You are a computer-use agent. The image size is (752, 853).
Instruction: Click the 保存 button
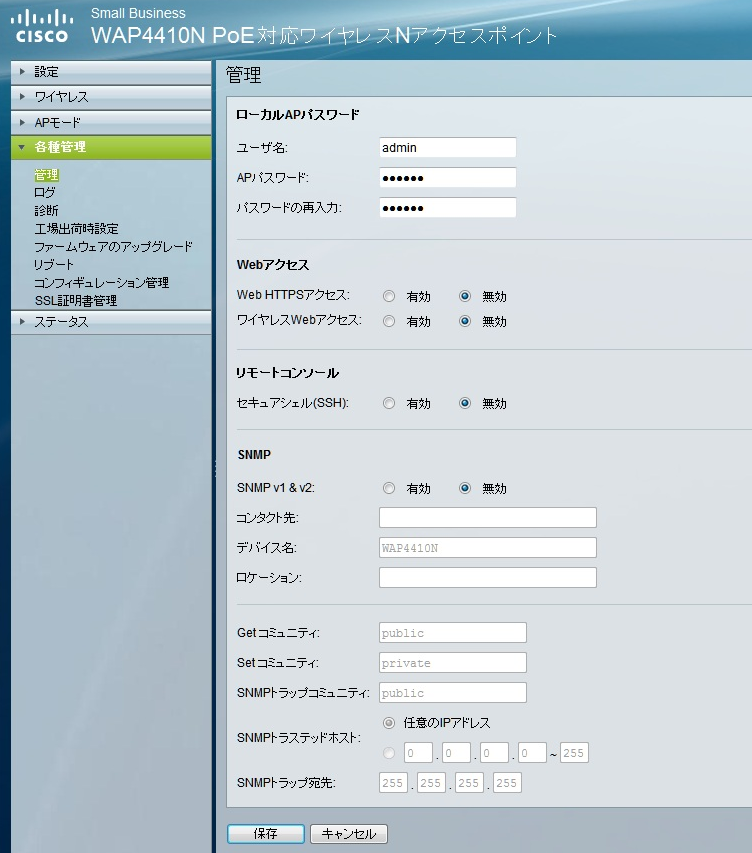coord(266,834)
